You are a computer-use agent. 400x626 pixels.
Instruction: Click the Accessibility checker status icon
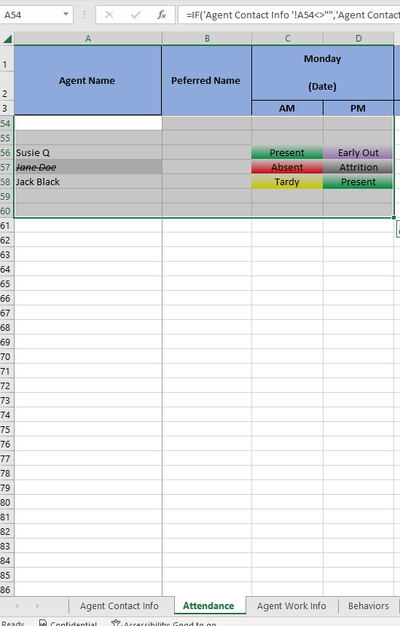pyautogui.click(x=116, y=622)
